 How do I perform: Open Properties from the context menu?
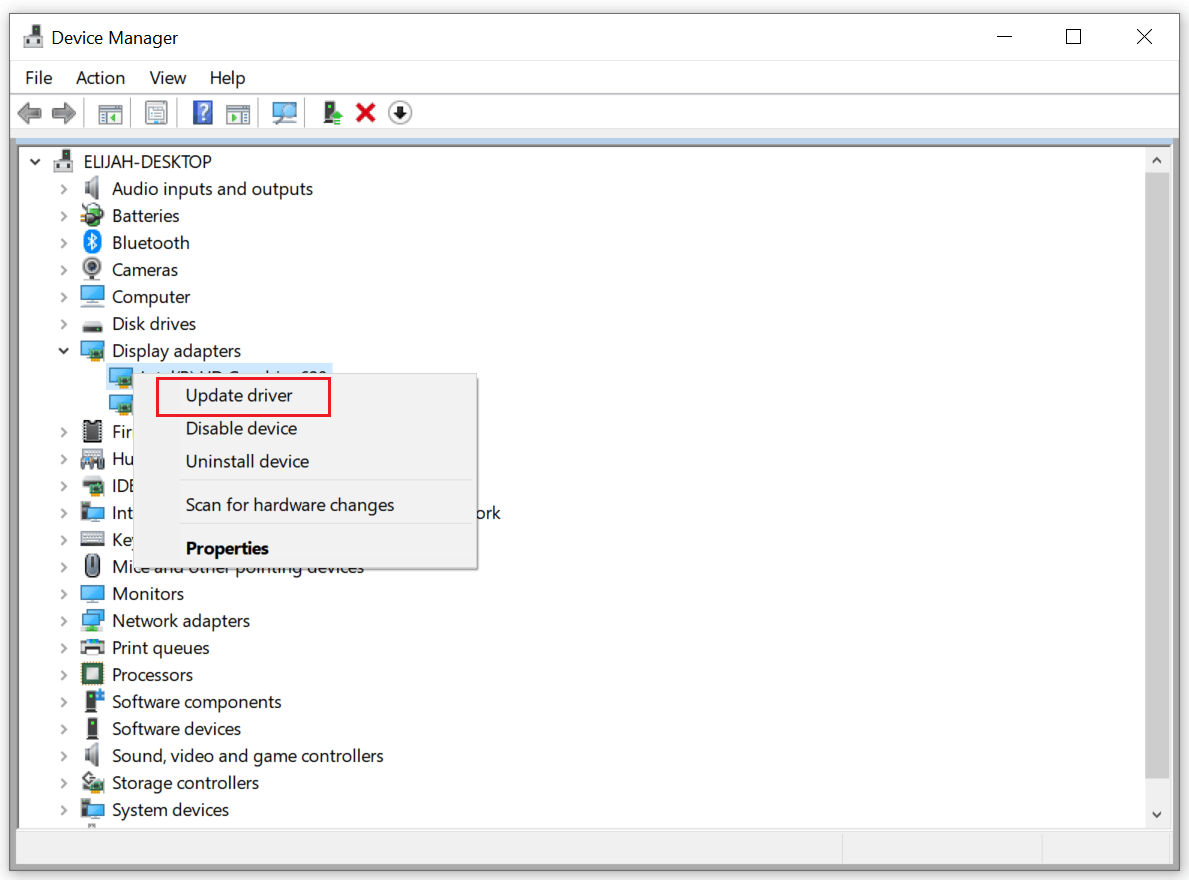pyautogui.click(x=227, y=549)
